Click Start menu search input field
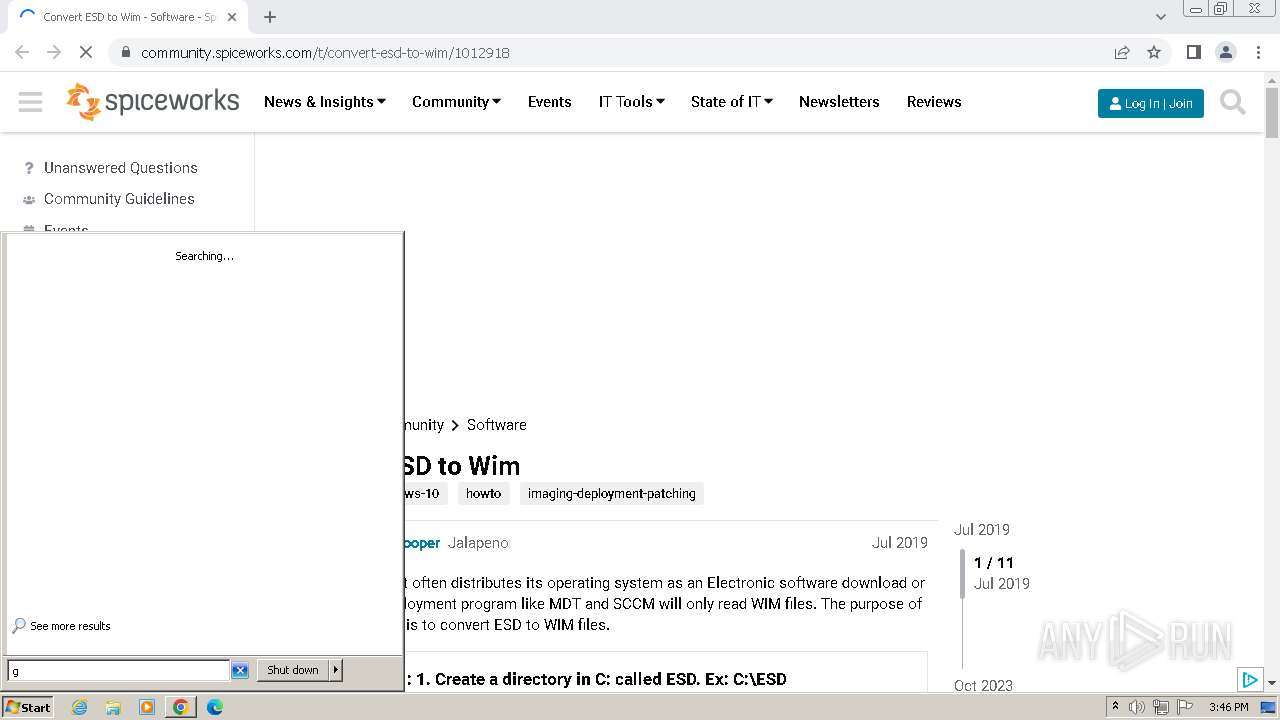 (119, 670)
